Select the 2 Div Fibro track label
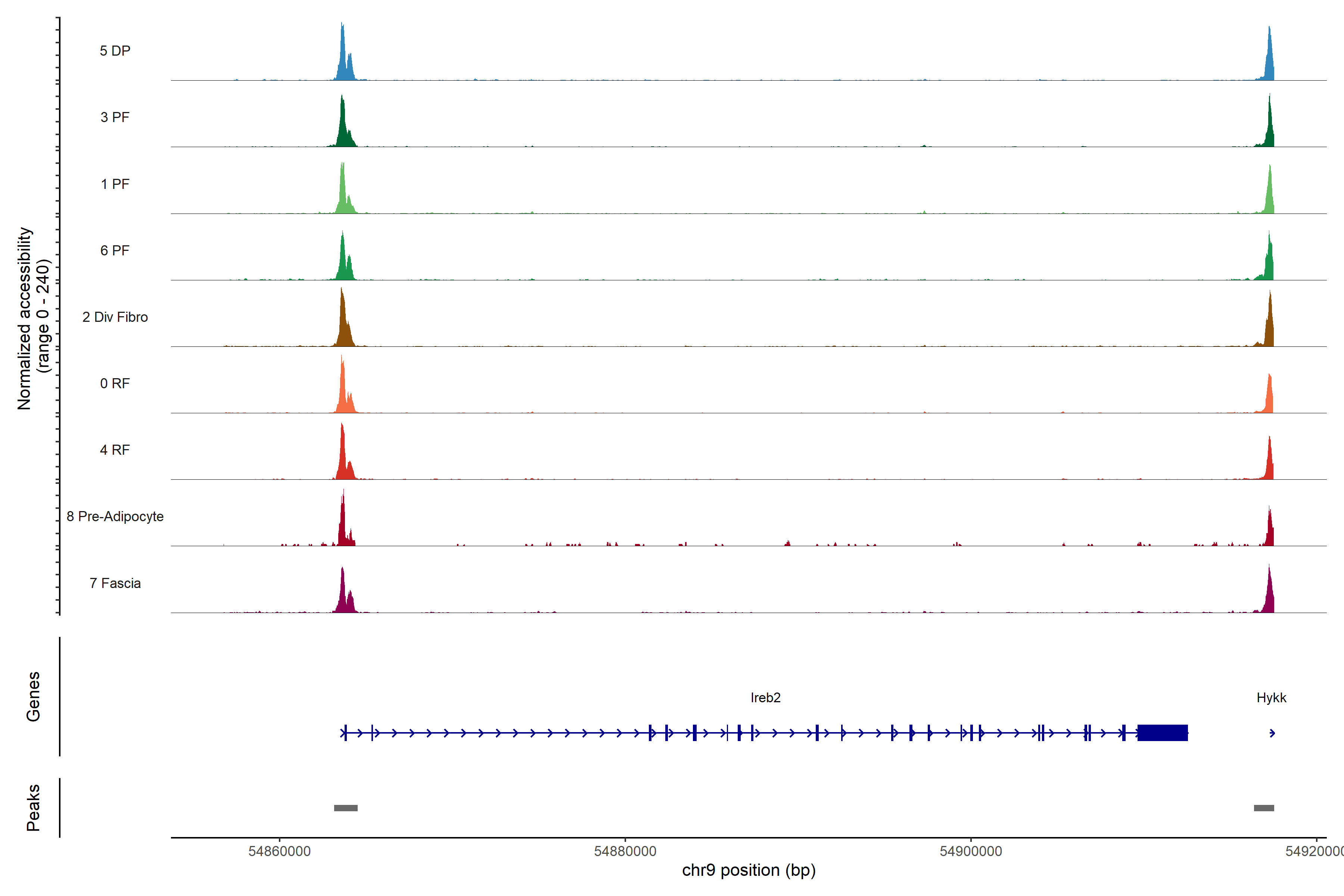 click(x=115, y=317)
